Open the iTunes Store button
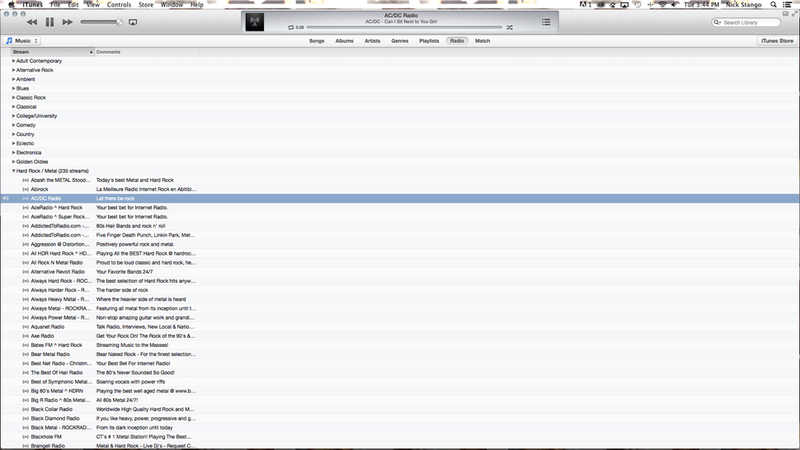This screenshot has width=800, height=450. (777, 41)
